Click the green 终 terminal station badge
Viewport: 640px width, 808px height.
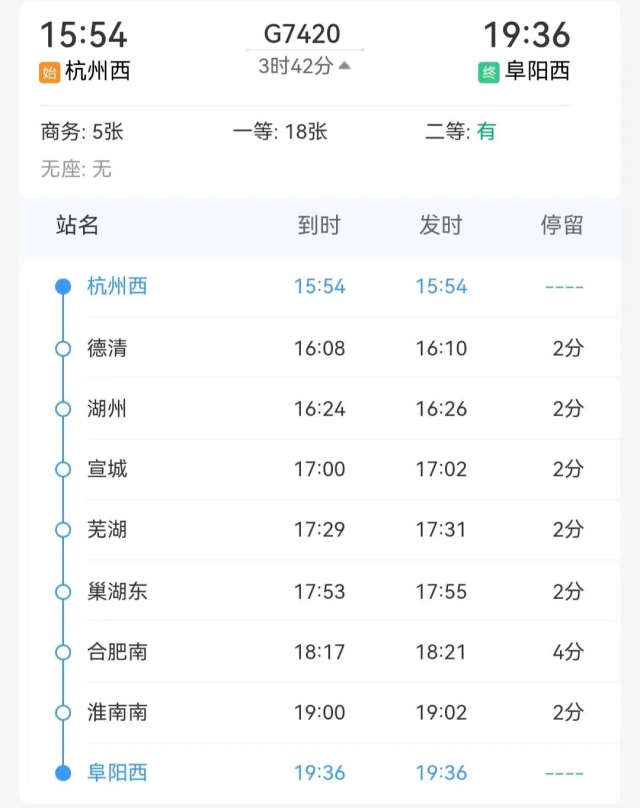click(489, 72)
